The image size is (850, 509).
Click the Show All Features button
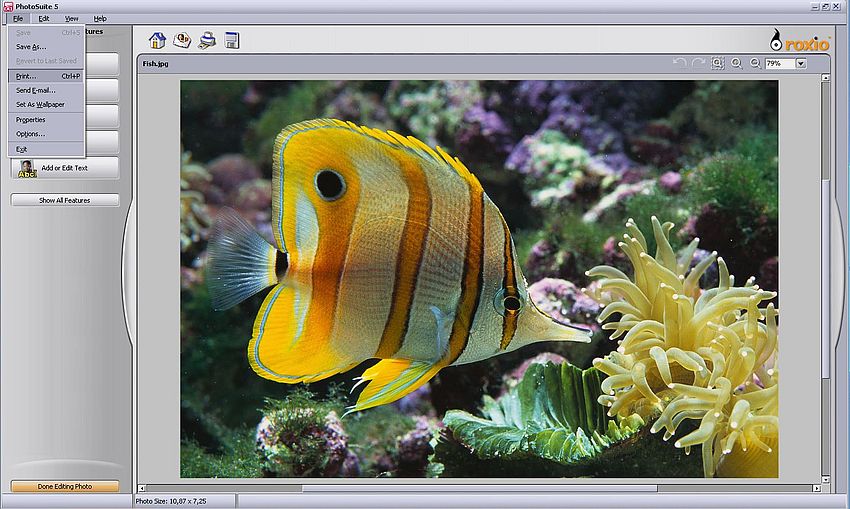click(x=65, y=200)
